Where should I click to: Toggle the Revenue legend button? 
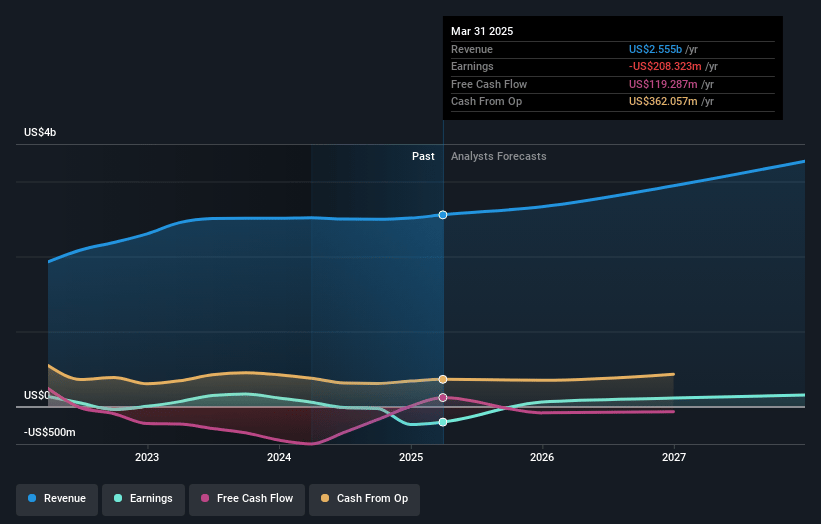coord(57,499)
